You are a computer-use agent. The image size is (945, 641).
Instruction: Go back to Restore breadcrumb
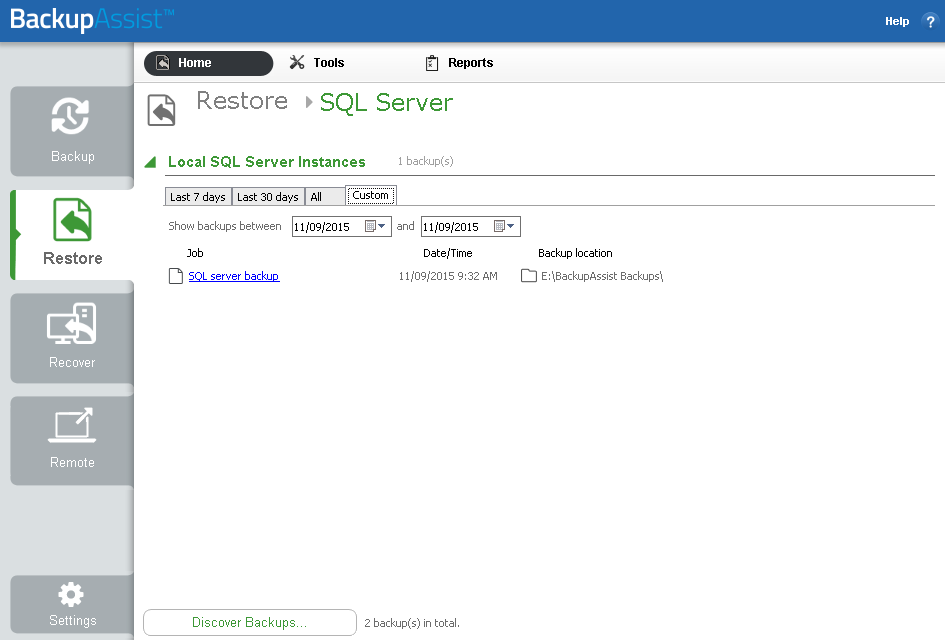click(x=242, y=101)
